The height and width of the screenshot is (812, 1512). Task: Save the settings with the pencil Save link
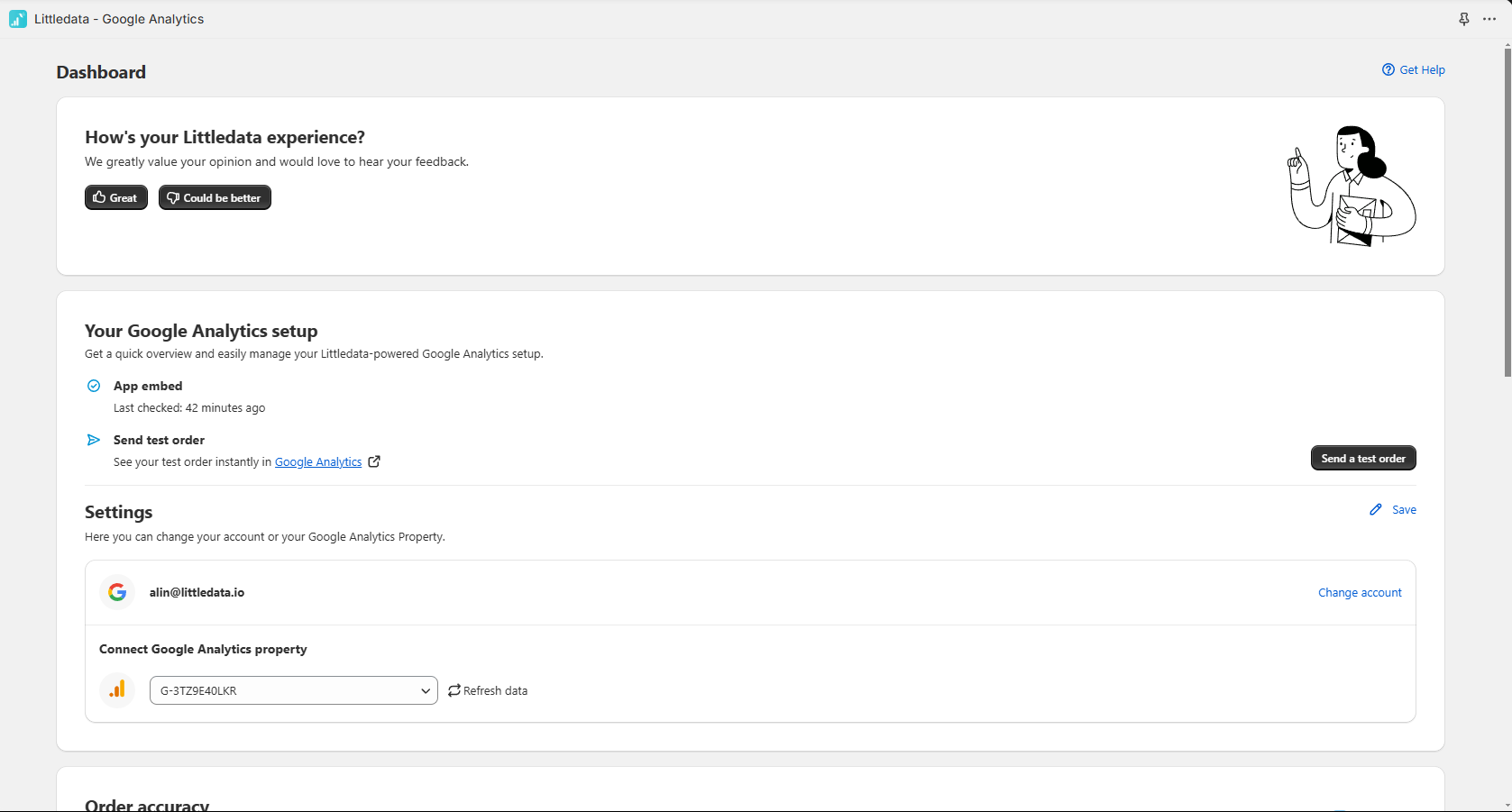(x=1393, y=509)
